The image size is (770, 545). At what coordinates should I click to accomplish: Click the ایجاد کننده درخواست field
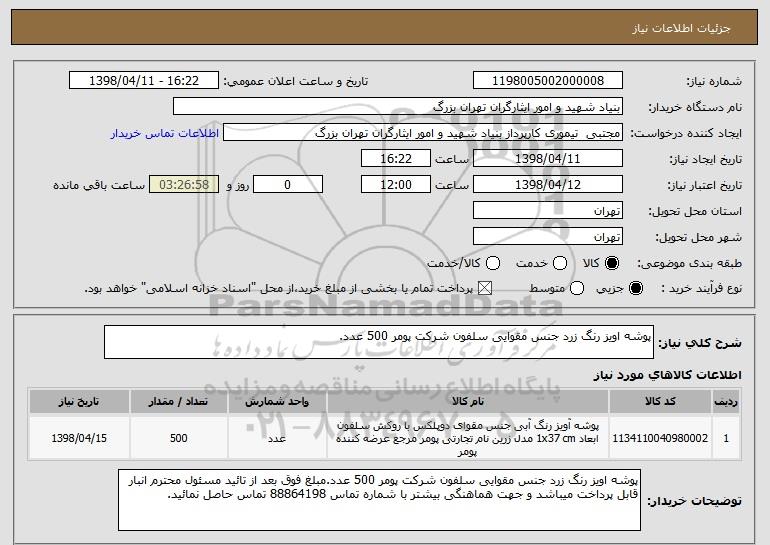[x=423, y=133]
